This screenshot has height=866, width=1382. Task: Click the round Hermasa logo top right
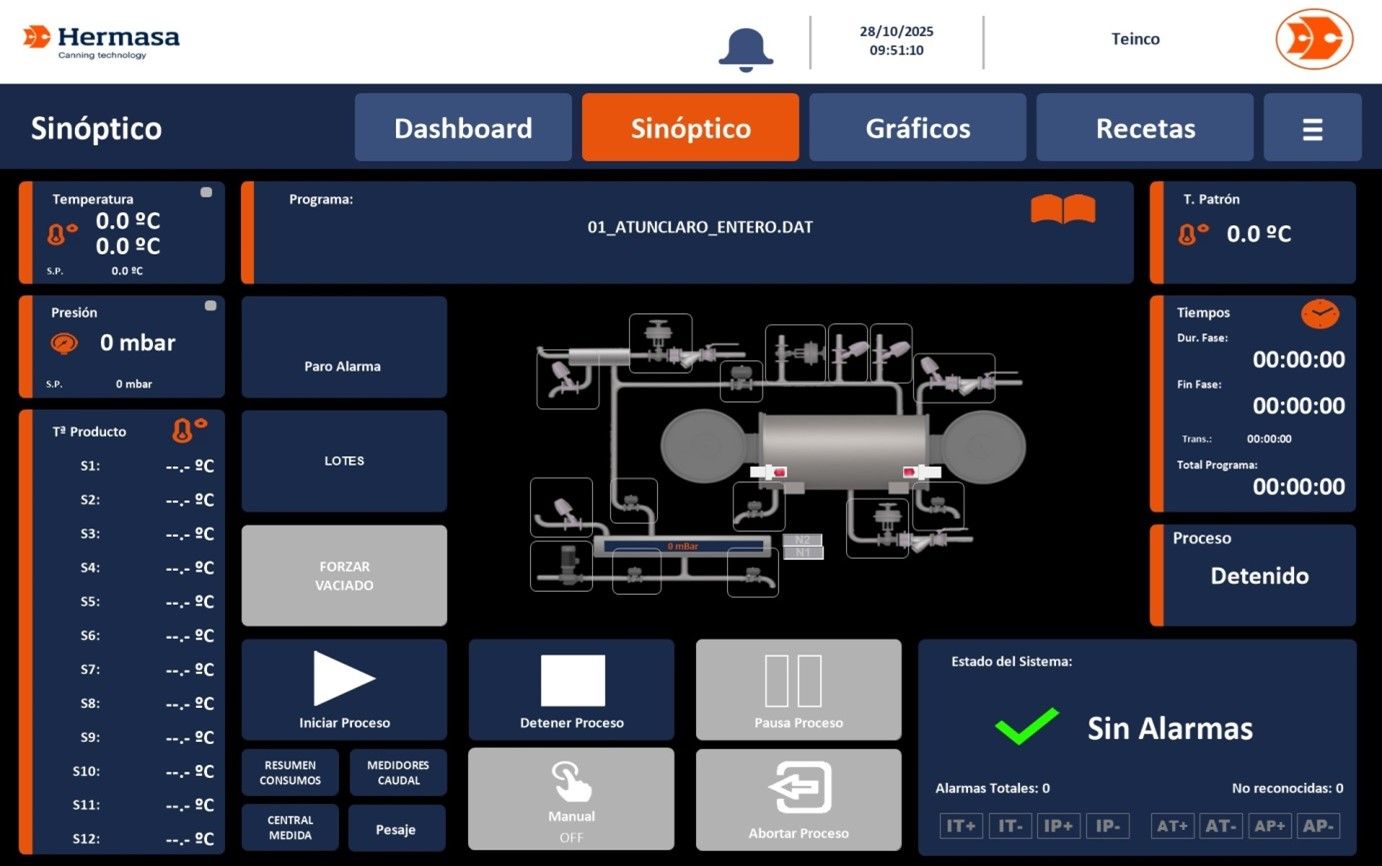coord(1314,40)
